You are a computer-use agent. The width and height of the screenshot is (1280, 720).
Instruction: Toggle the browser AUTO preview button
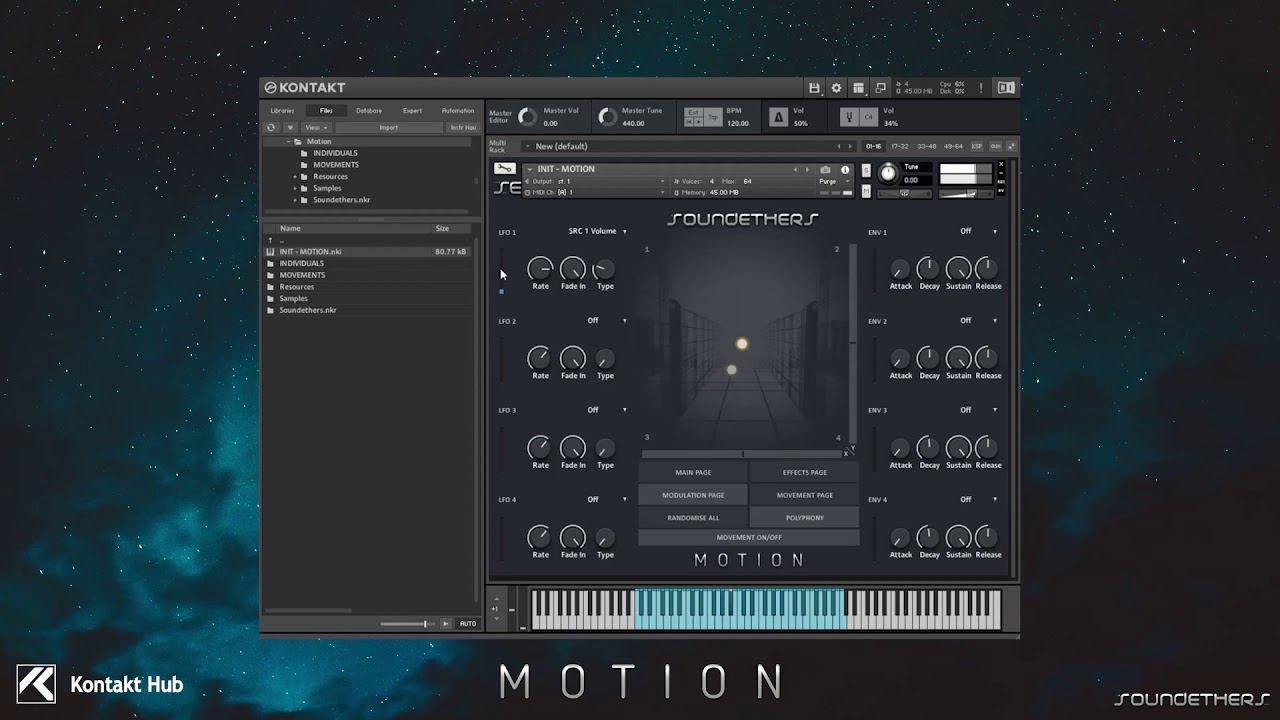coord(467,623)
